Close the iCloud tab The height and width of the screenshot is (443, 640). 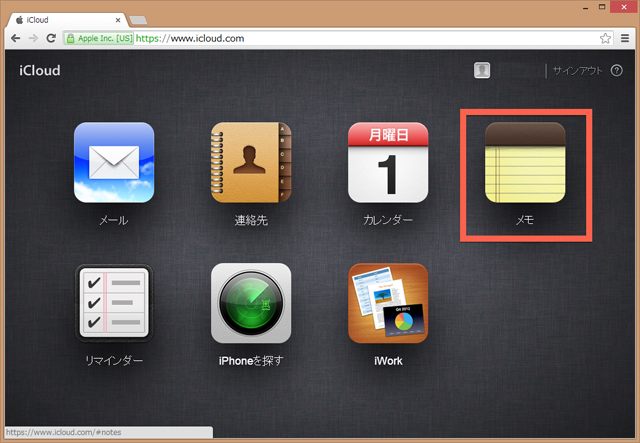pyautogui.click(x=118, y=20)
